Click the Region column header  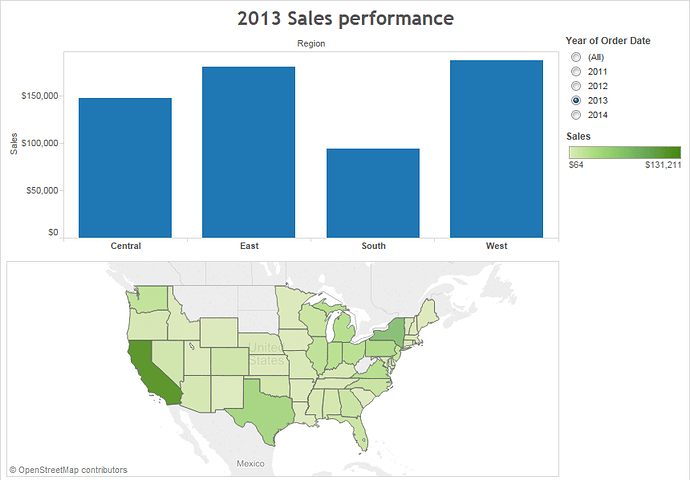tap(311, 44)
